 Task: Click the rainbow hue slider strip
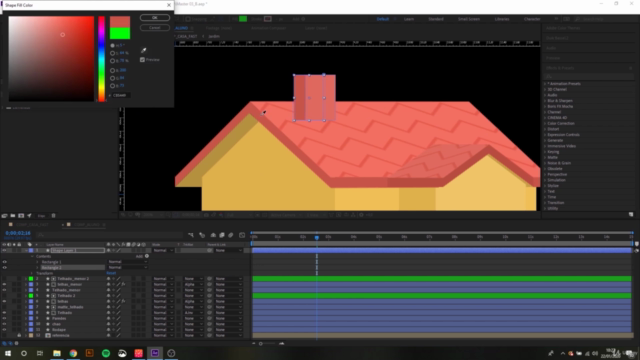click(102, 59)
